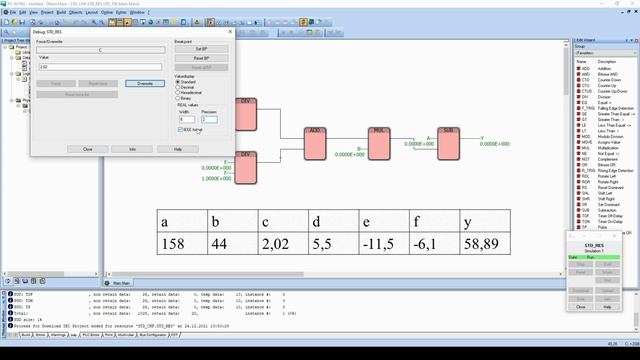Click the yellow warning triangle toolbar icon
The image size is (640, 360).
(x=197, y=22)
